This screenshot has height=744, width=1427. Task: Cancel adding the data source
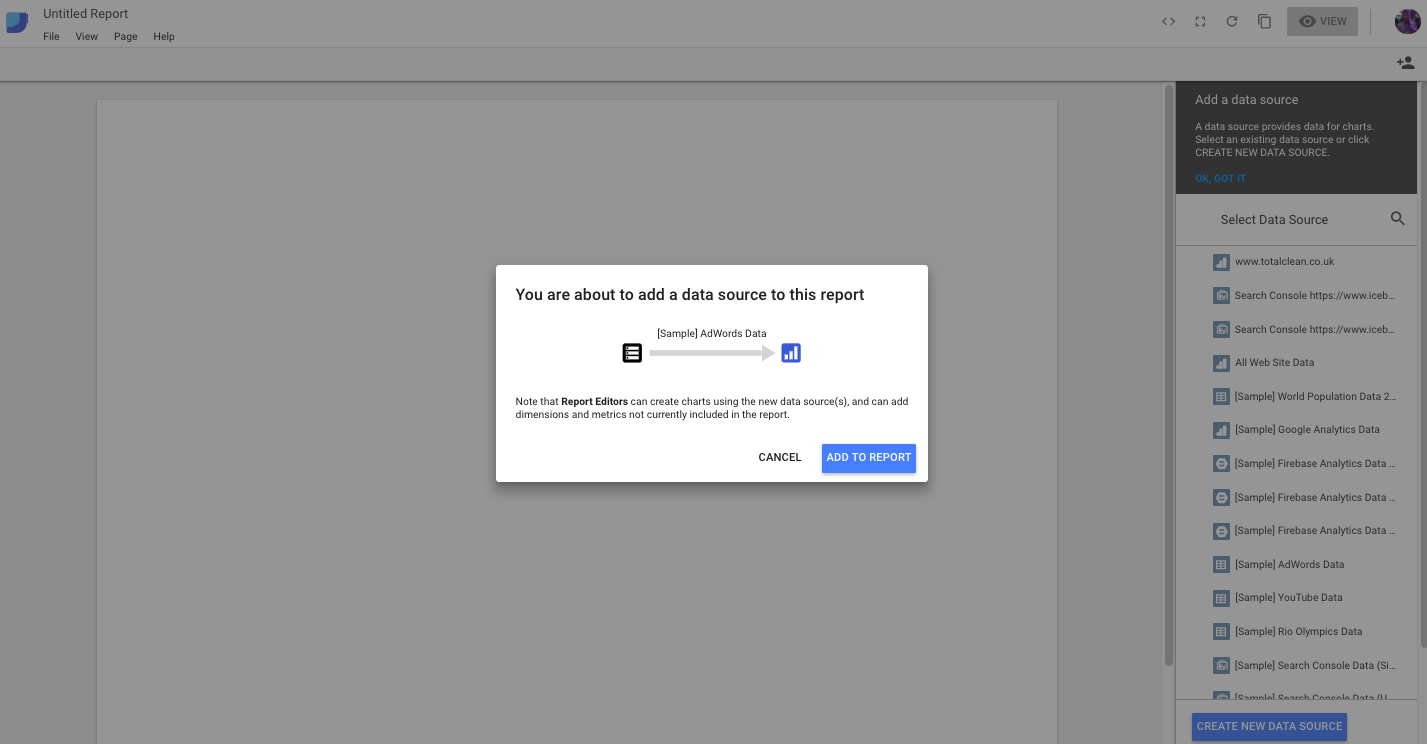point(779,457)
